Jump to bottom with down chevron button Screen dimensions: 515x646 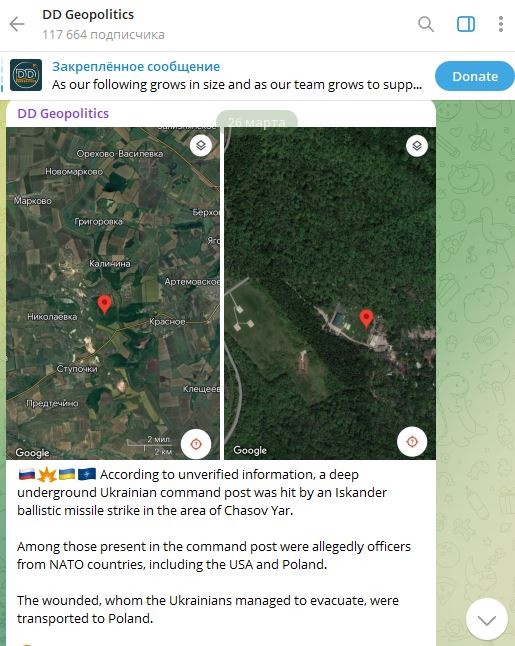point(487,620)
